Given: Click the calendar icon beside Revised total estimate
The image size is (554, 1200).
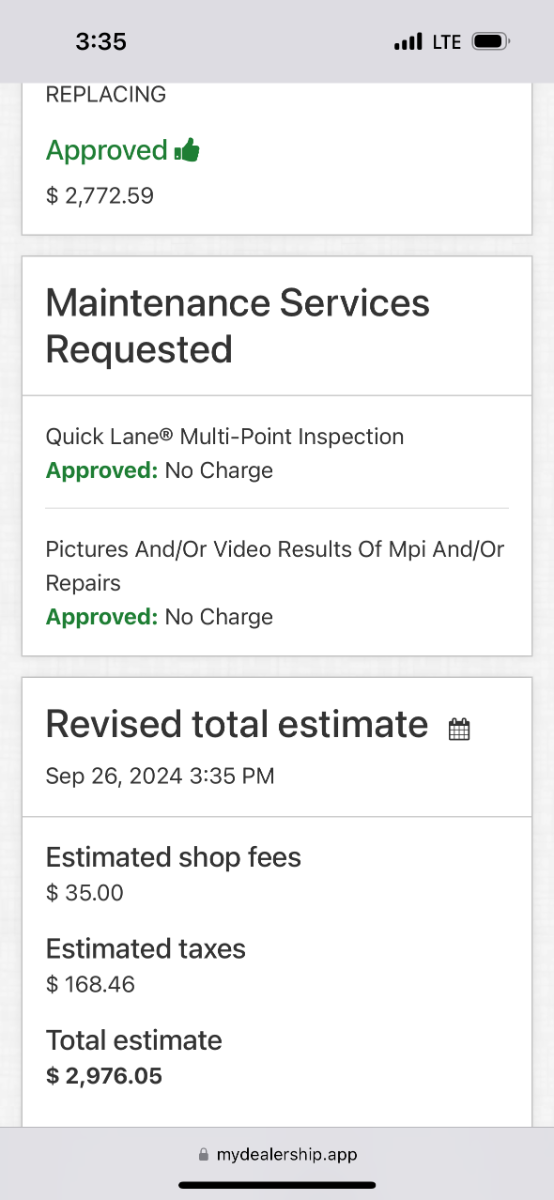Looking at the screenshot, I should pos(459,729).
